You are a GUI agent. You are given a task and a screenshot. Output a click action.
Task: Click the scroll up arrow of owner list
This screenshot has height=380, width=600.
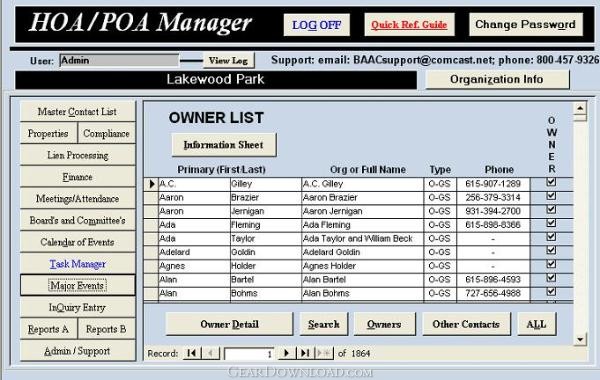[x=580, y=108]
